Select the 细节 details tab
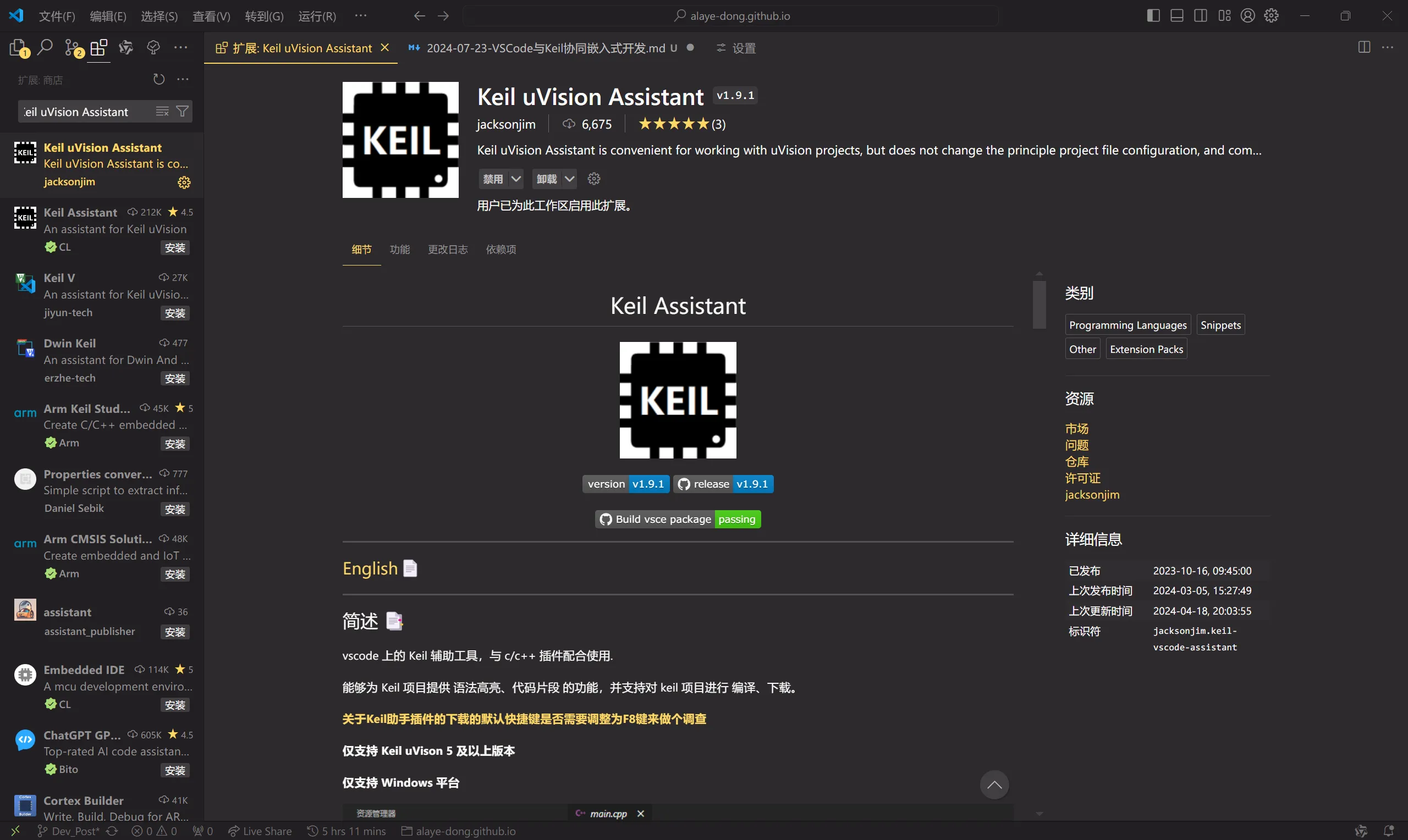Image resolution: width=1408 pixels, height=840 pixels. (x=361, y=249)
